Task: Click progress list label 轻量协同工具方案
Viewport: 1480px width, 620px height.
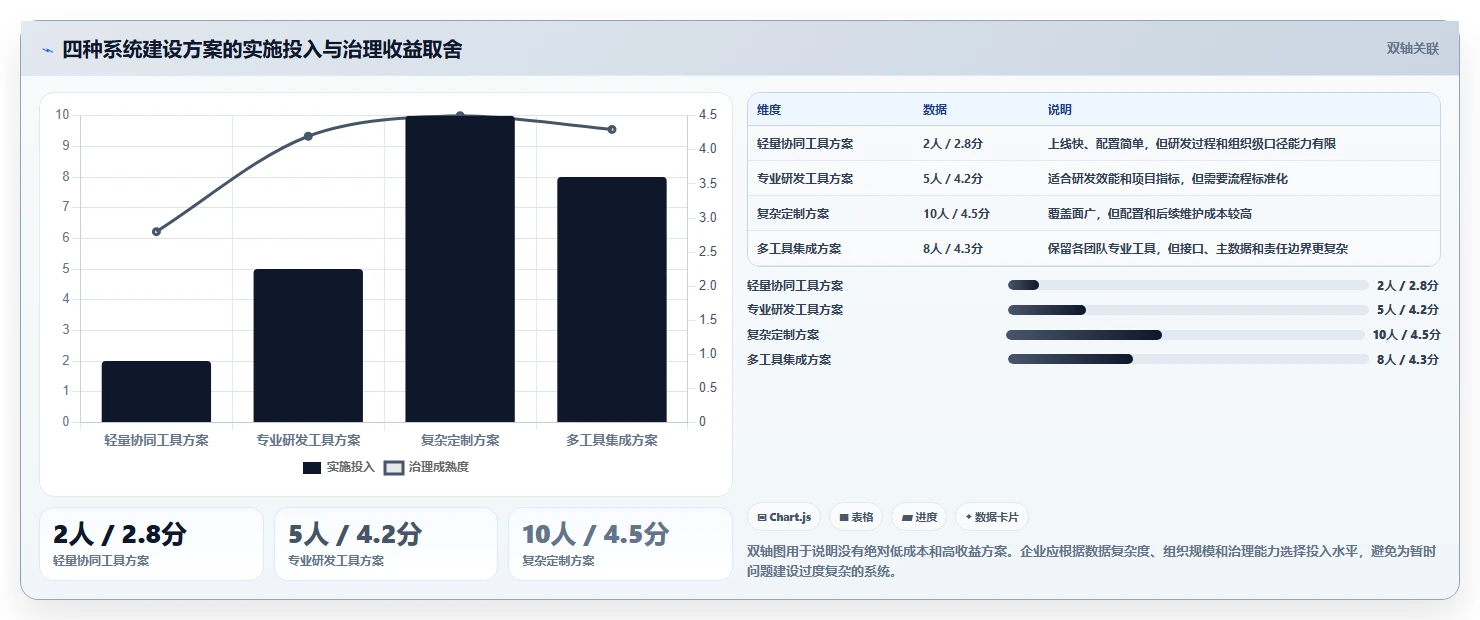Action: pyautogui.click(x=795, y=285)
